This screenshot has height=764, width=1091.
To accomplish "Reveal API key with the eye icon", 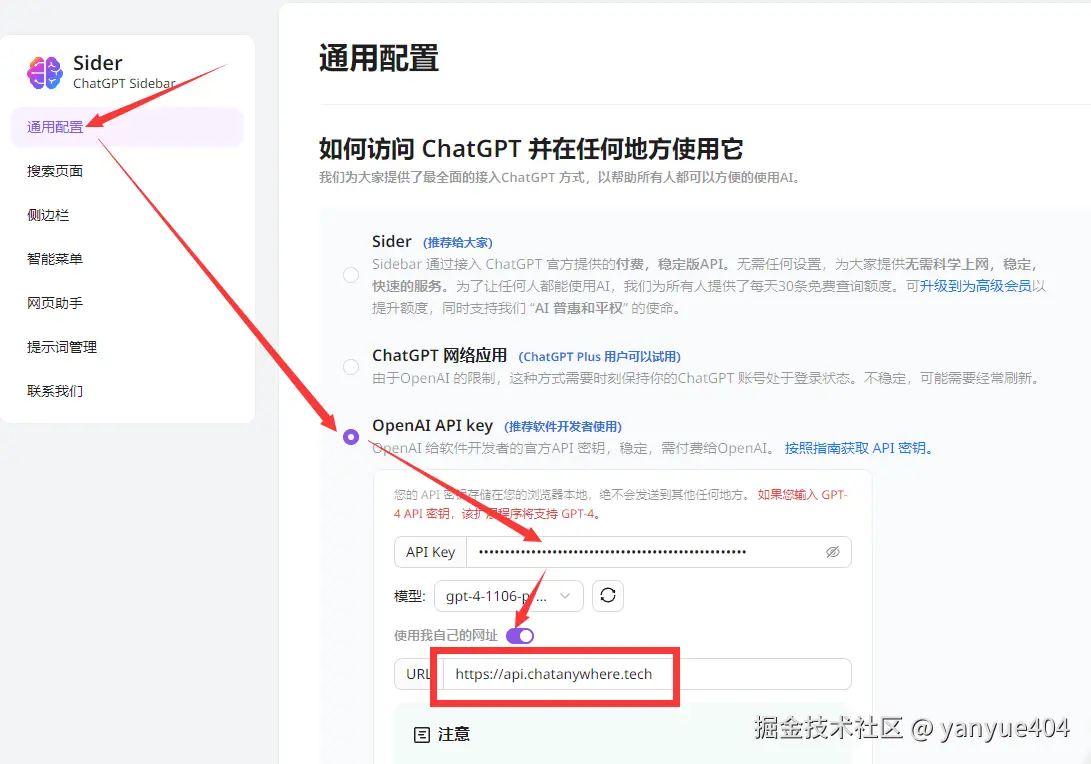I will click(x=832, y=552).
